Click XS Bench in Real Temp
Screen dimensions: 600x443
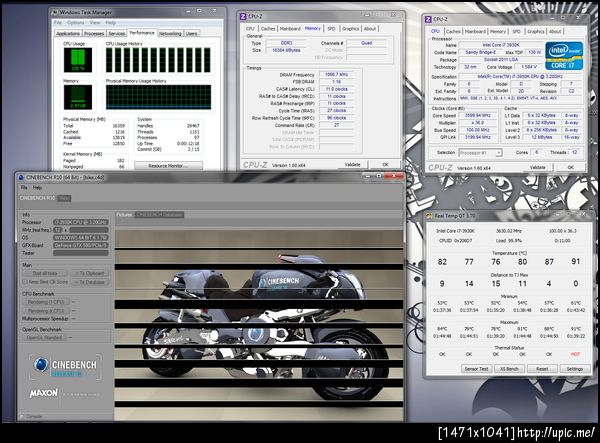pyautogui.click(x=509, y=369)
